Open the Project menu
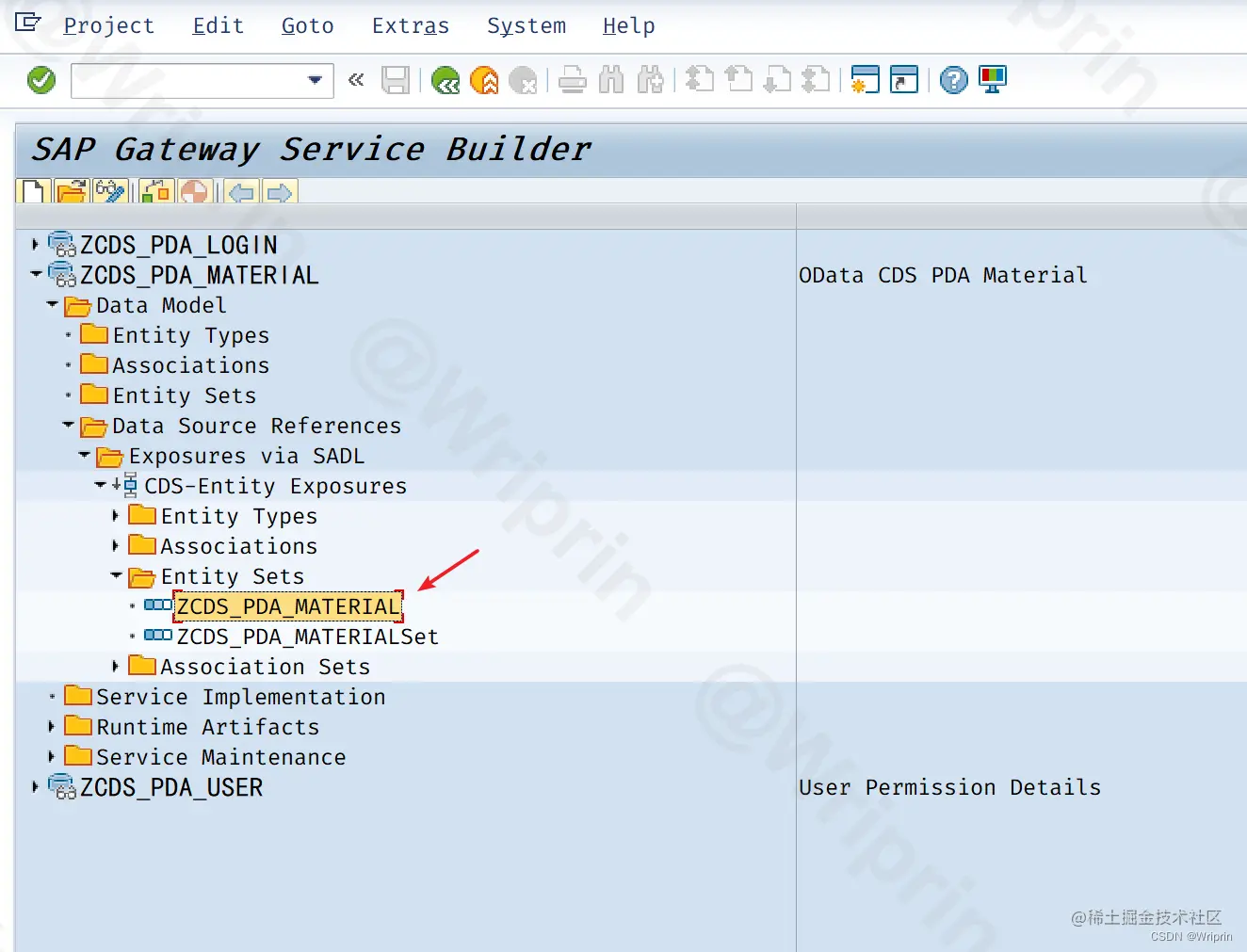 [x=108, y=25]
